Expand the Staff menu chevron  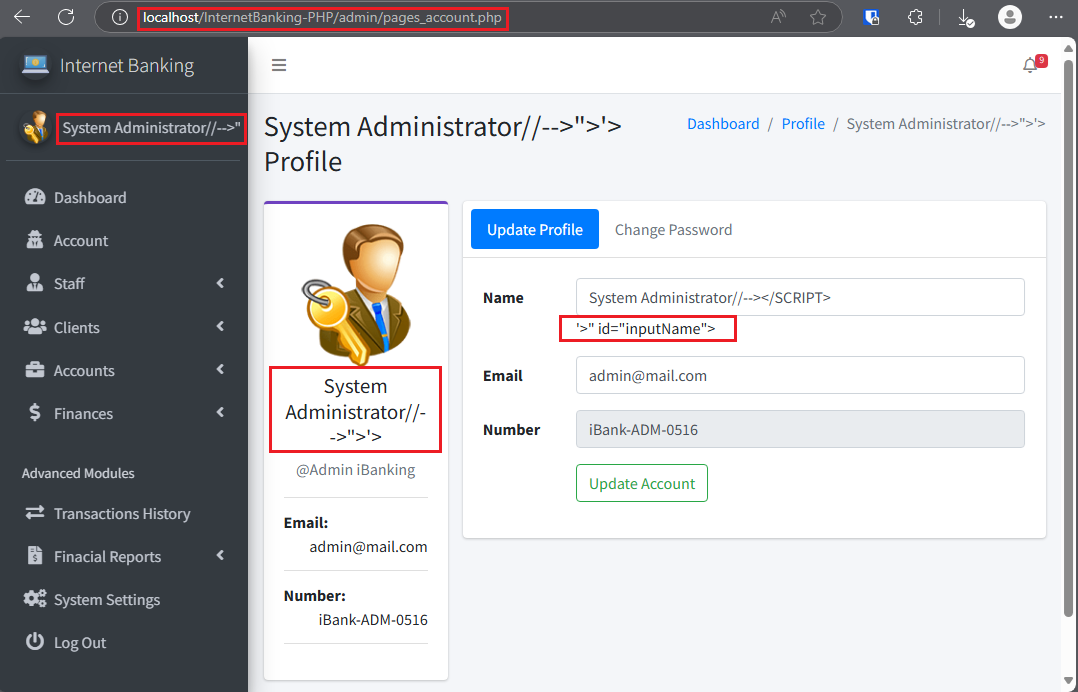pyautogui.click(x=220, y=283)
